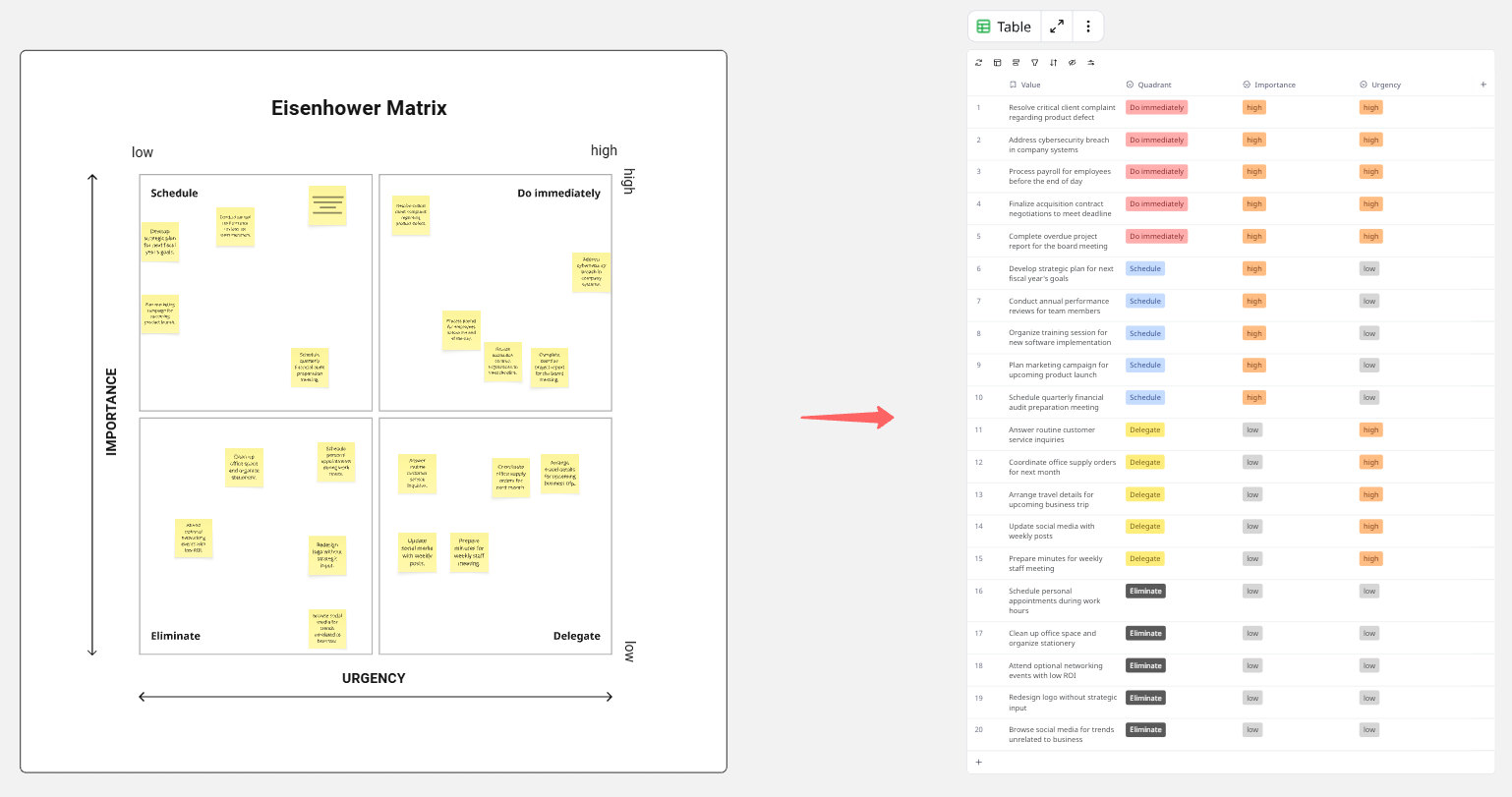Open the filter funnel icon
Viewport: 1512px width, 797px height.
(x=1034, y=63)
